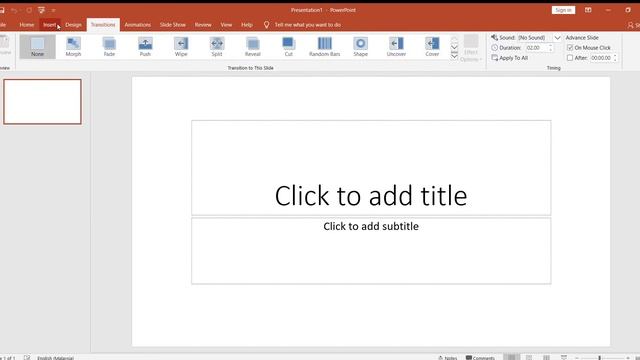The image size is (640, 360).
Task: Click Apply To All button
Action: click(x=510, y=58)
